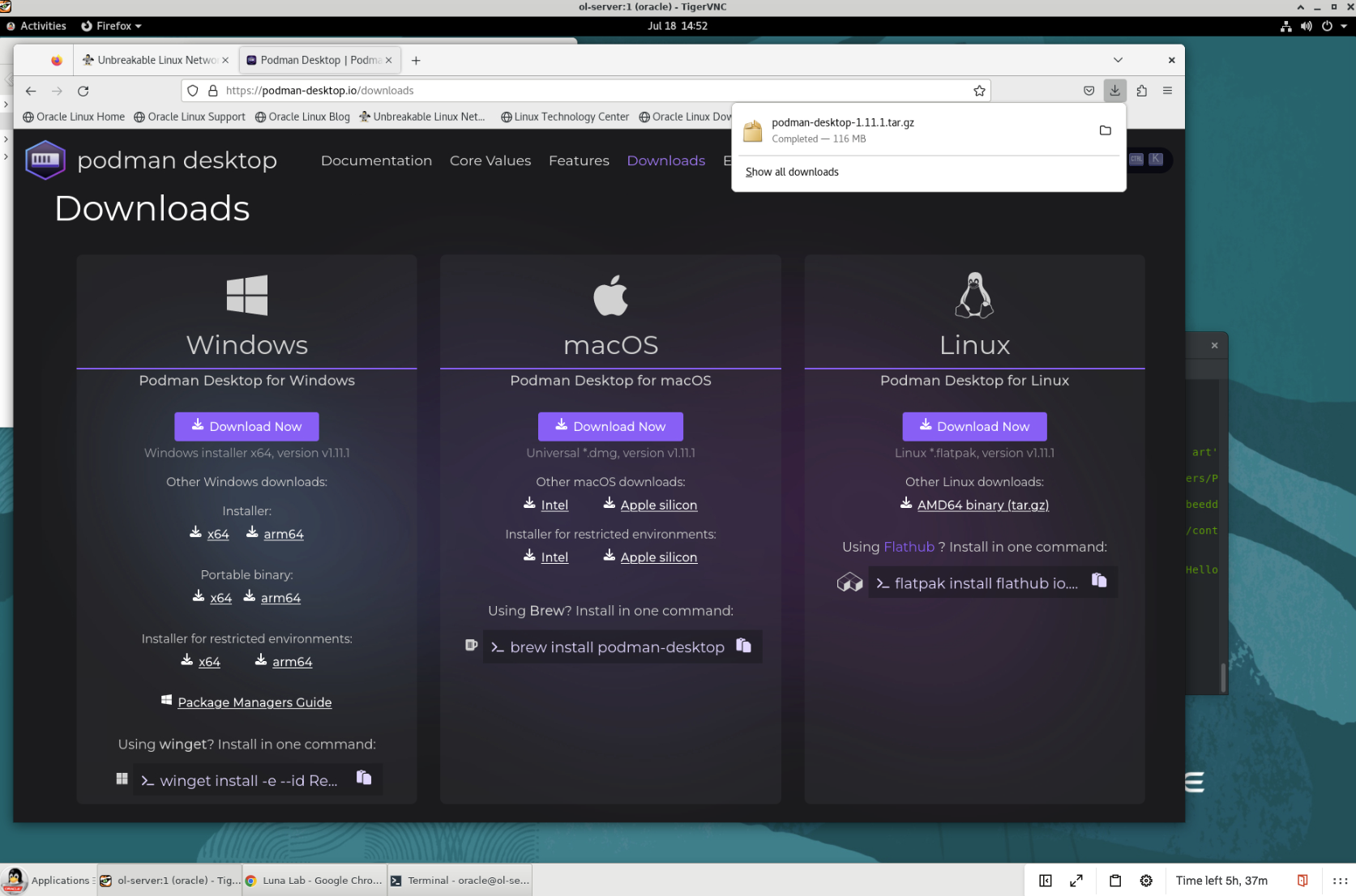Viewport: 1356px width, 896px height.
Task: Click the terminal window scrollbar behind Firefox
Action: 1223,677
